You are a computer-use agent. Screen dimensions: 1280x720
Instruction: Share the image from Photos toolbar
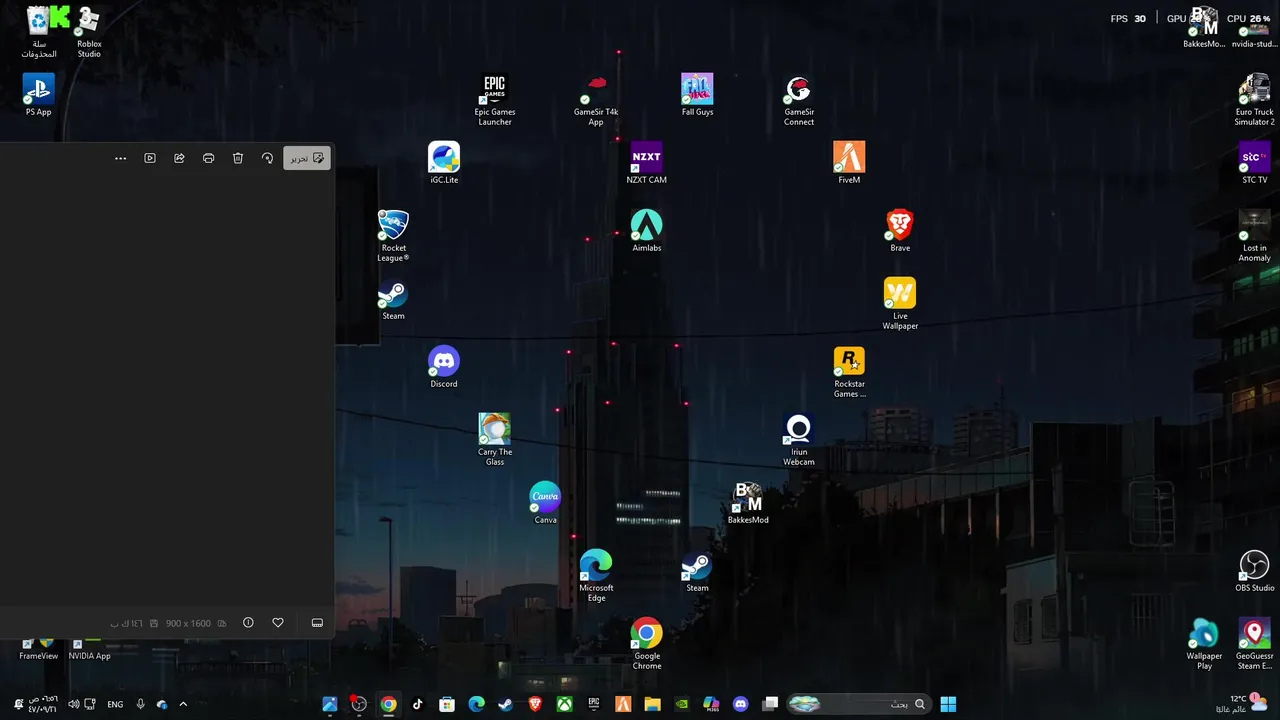tap(179, 158)
